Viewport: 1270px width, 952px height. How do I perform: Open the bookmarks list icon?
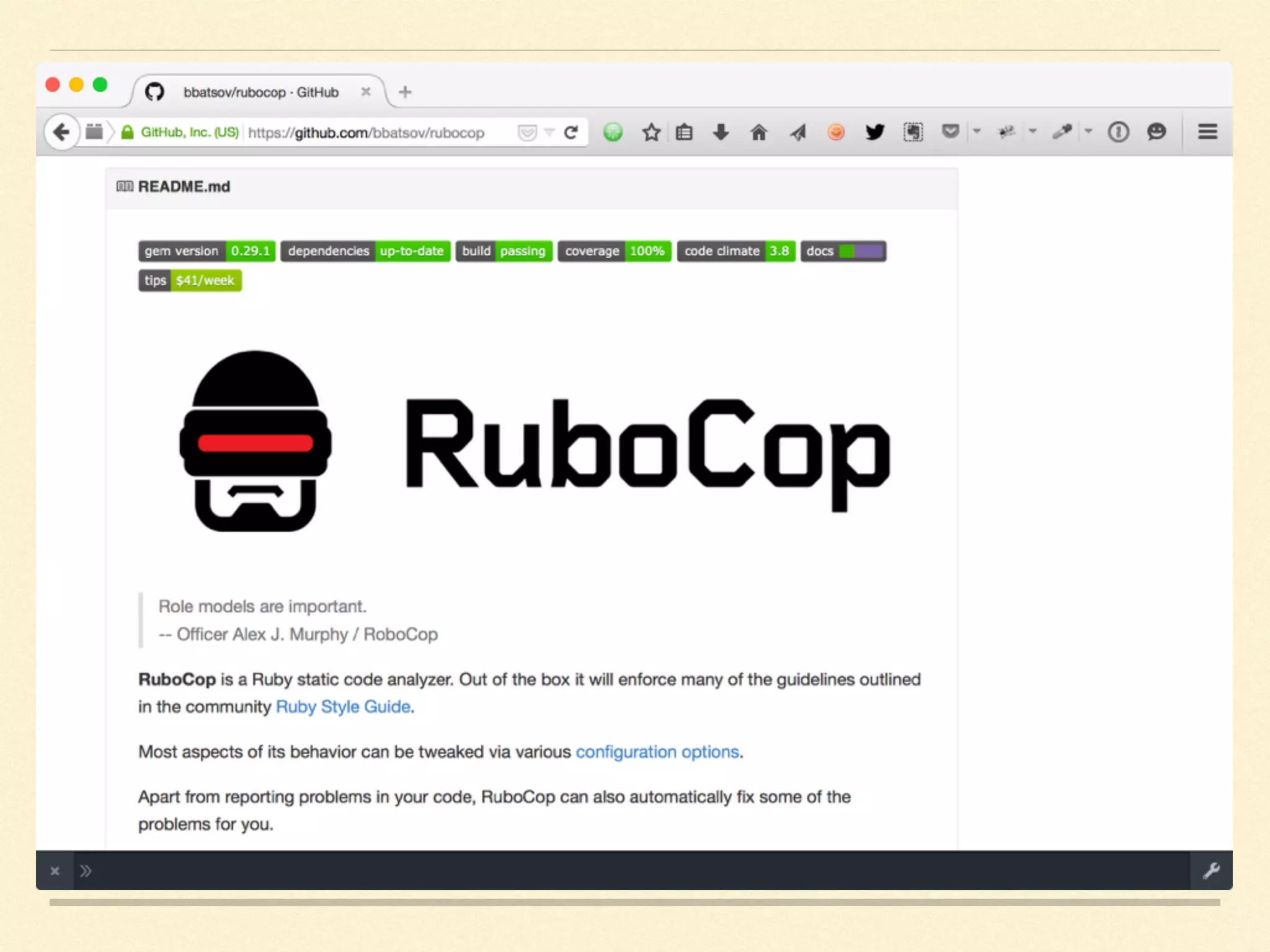click(684, 132)
